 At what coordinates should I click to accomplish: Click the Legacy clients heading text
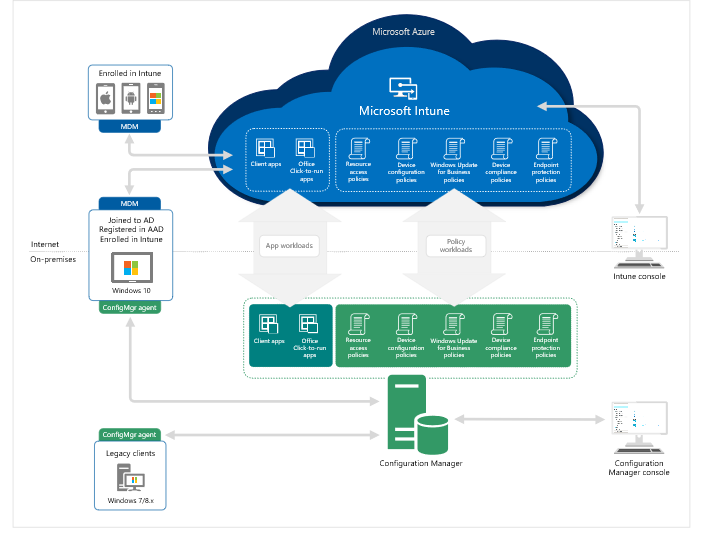coord(130,454)
